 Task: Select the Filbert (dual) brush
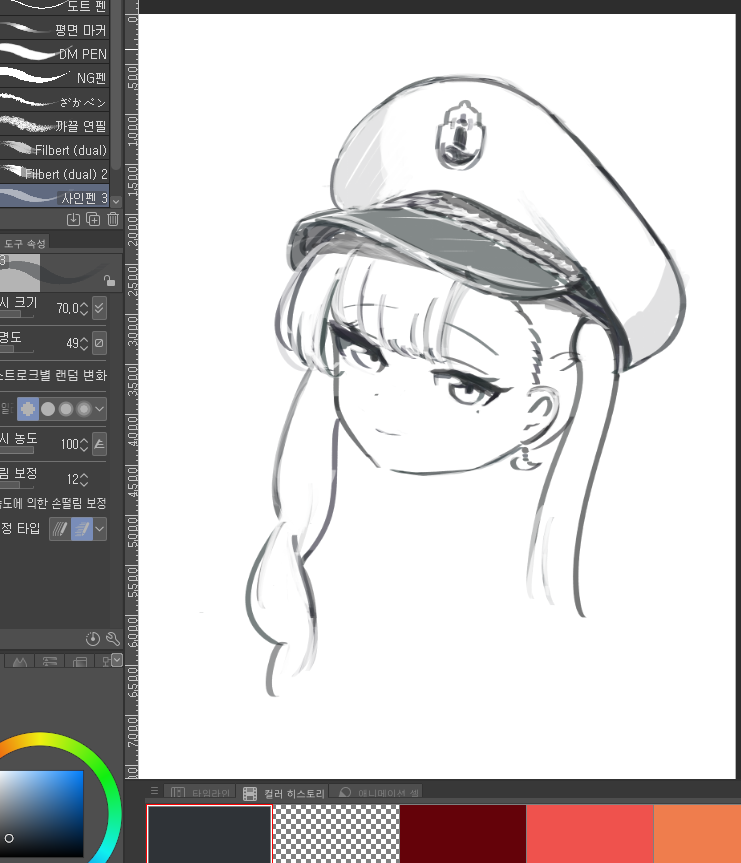tap(55, 150)
